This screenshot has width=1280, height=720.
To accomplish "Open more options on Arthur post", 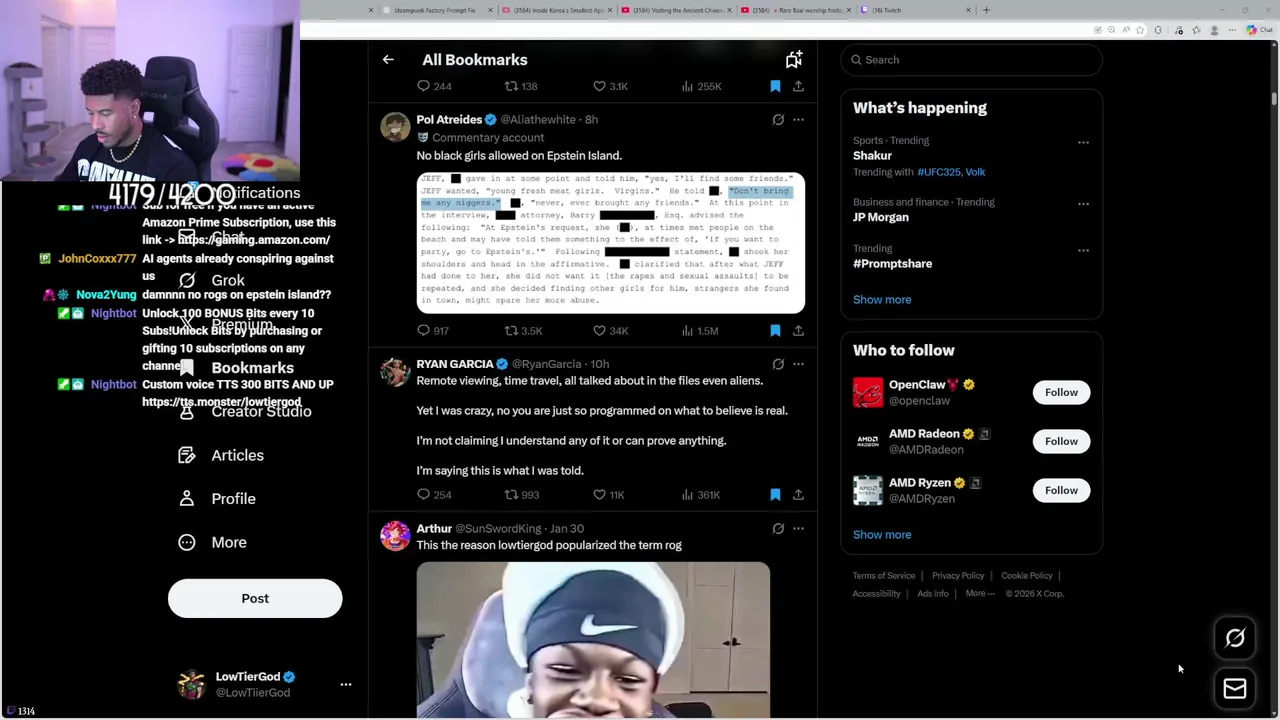I will (798, 529).
